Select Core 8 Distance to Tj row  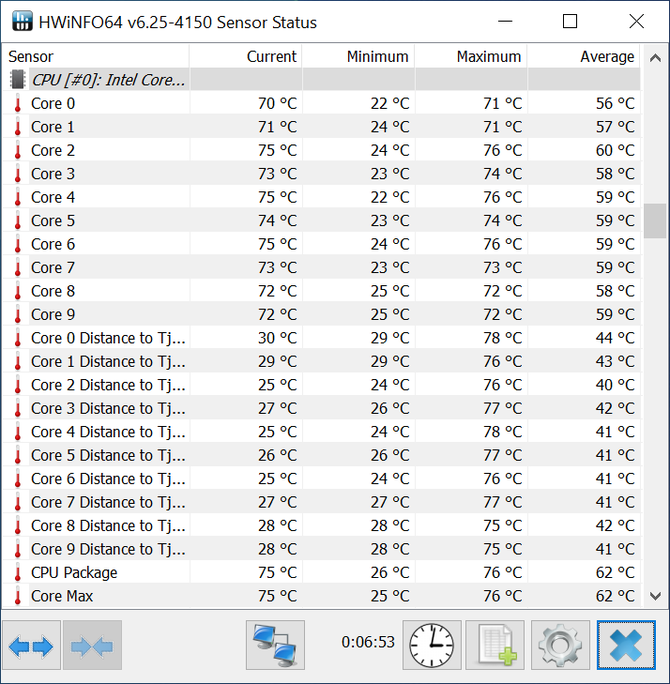tap(322, 526)
